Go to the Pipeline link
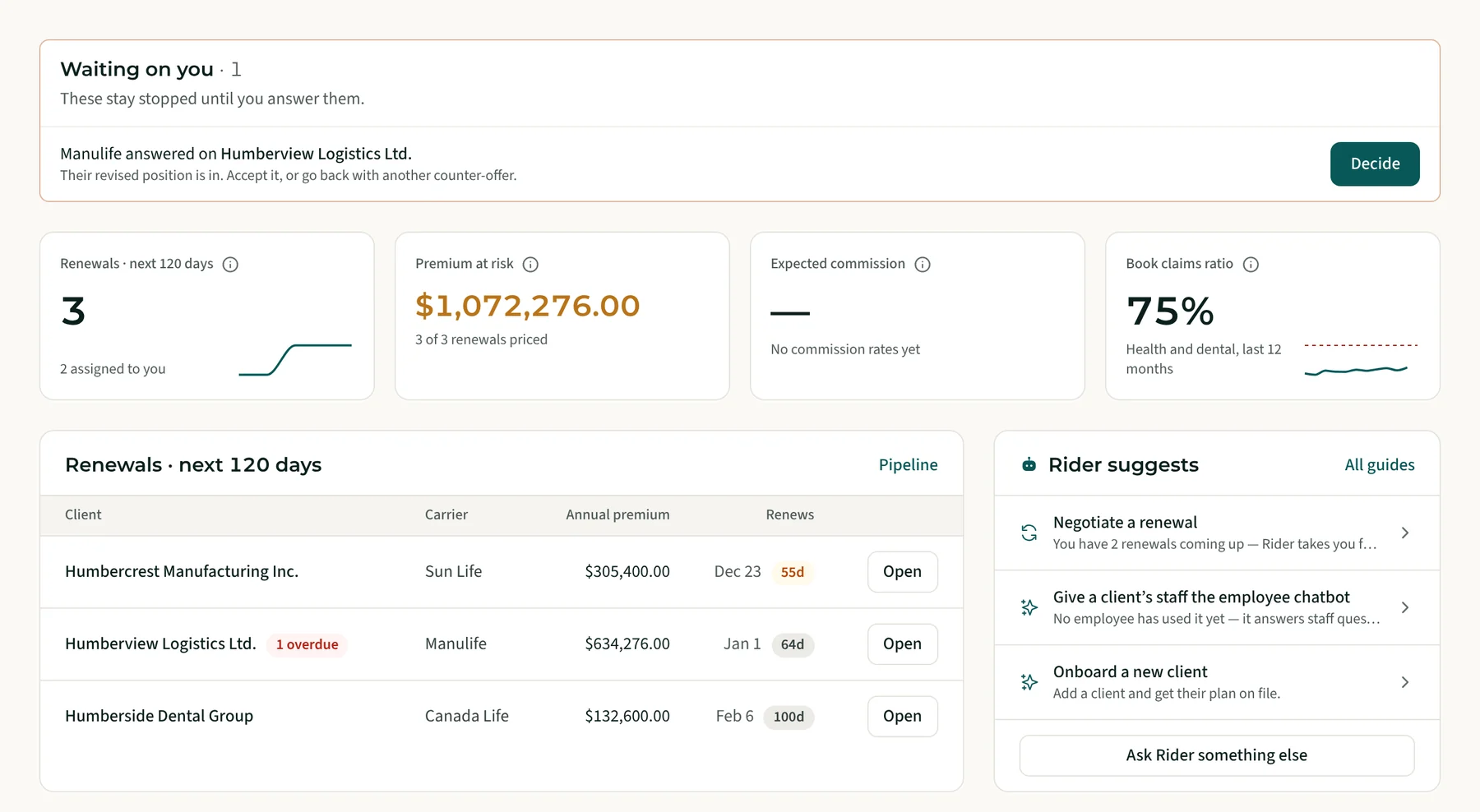Image resolution: width=1480 pixels, height=812 pixels. coord(908,465)
